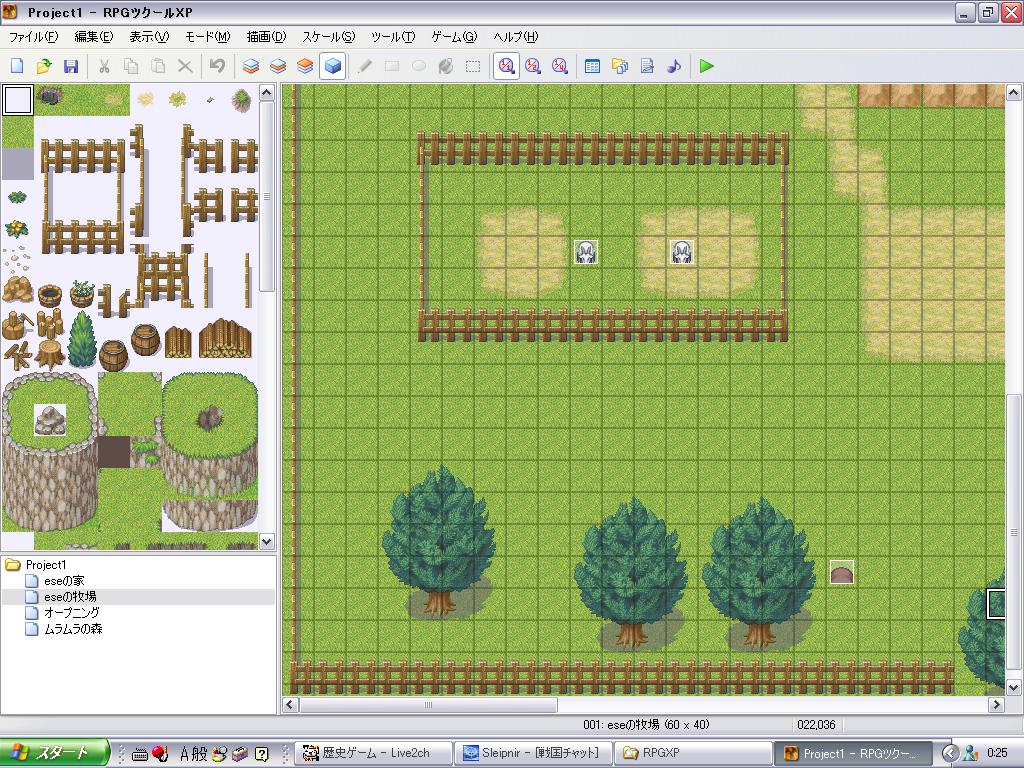This screenshot has height=768, width=1024.
Task: Select the Ellipse drawing tool
Action: (419, 66)
